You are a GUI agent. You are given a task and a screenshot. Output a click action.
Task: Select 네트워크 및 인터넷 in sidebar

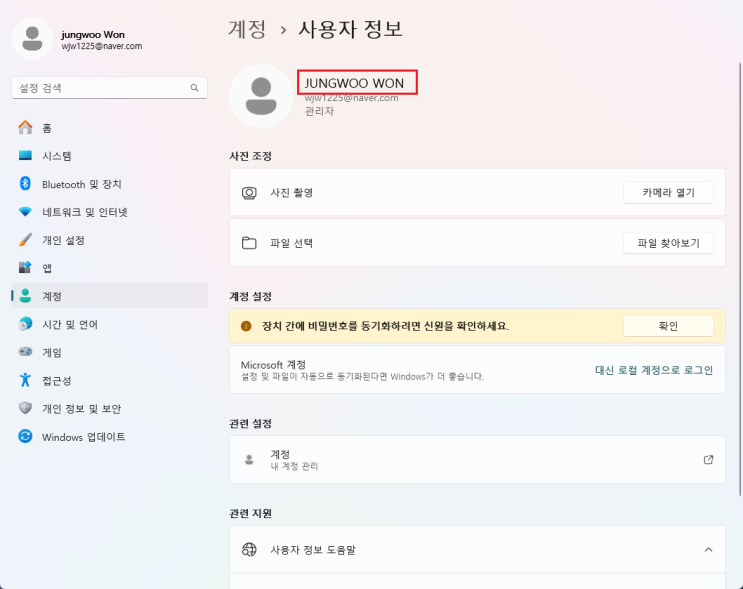[109, 212]
